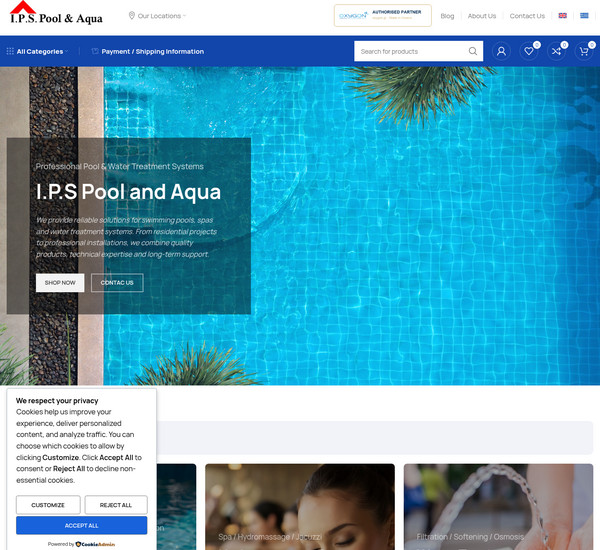Switch language to Greek flag
Image resolution: width=600 pixels, height=550 pixels.
point(584,16)
